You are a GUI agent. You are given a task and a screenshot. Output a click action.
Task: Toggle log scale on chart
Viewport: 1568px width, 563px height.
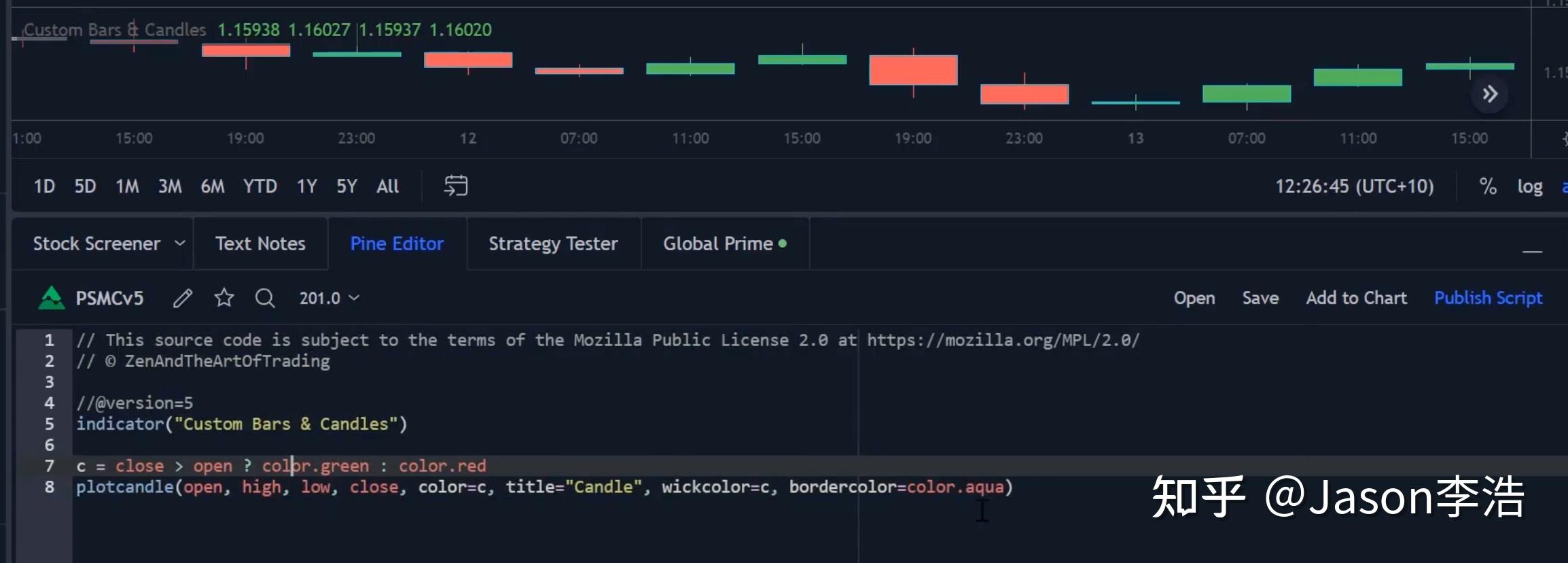pos(1530,186)
